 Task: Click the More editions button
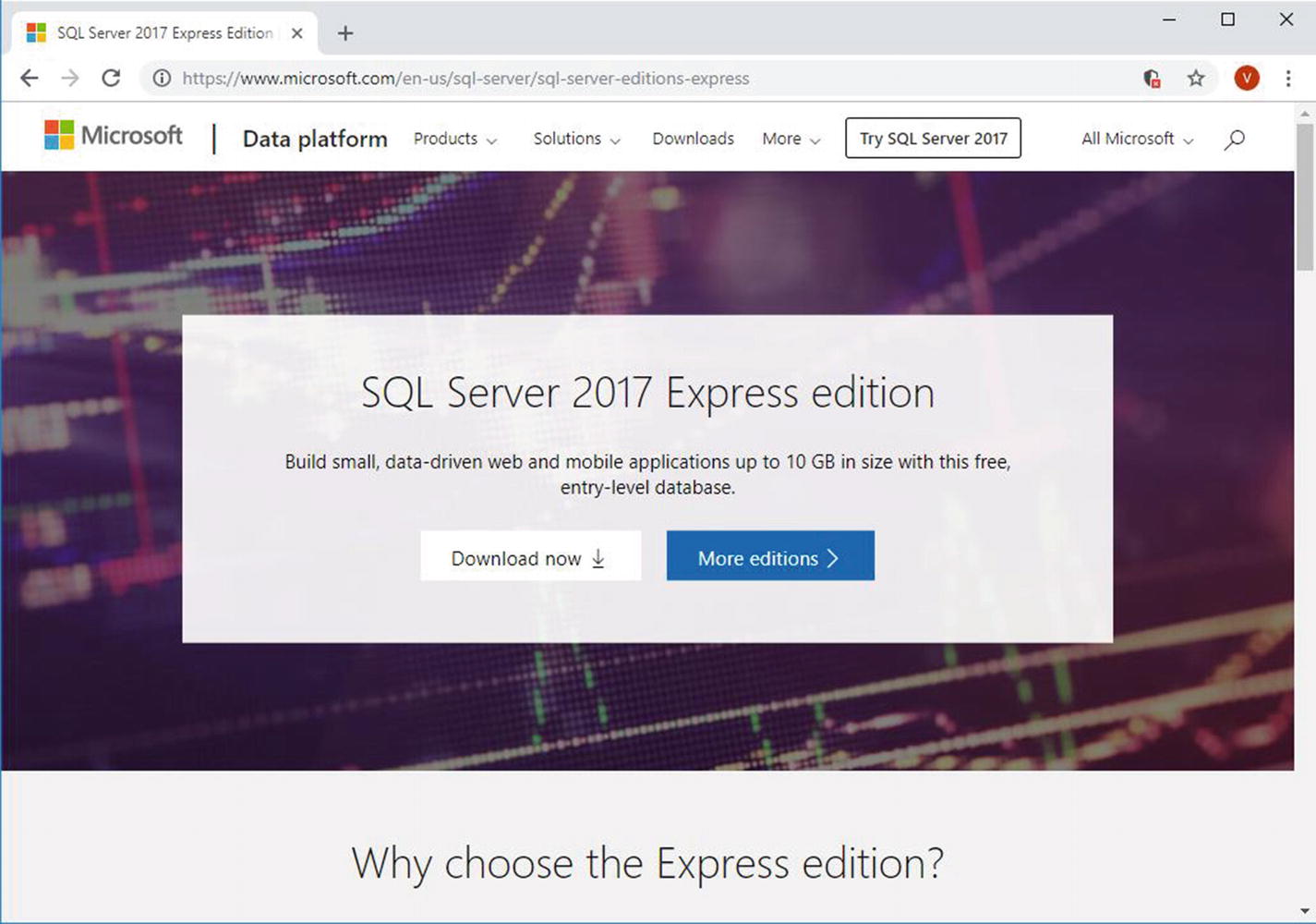[x=770, y=555]
